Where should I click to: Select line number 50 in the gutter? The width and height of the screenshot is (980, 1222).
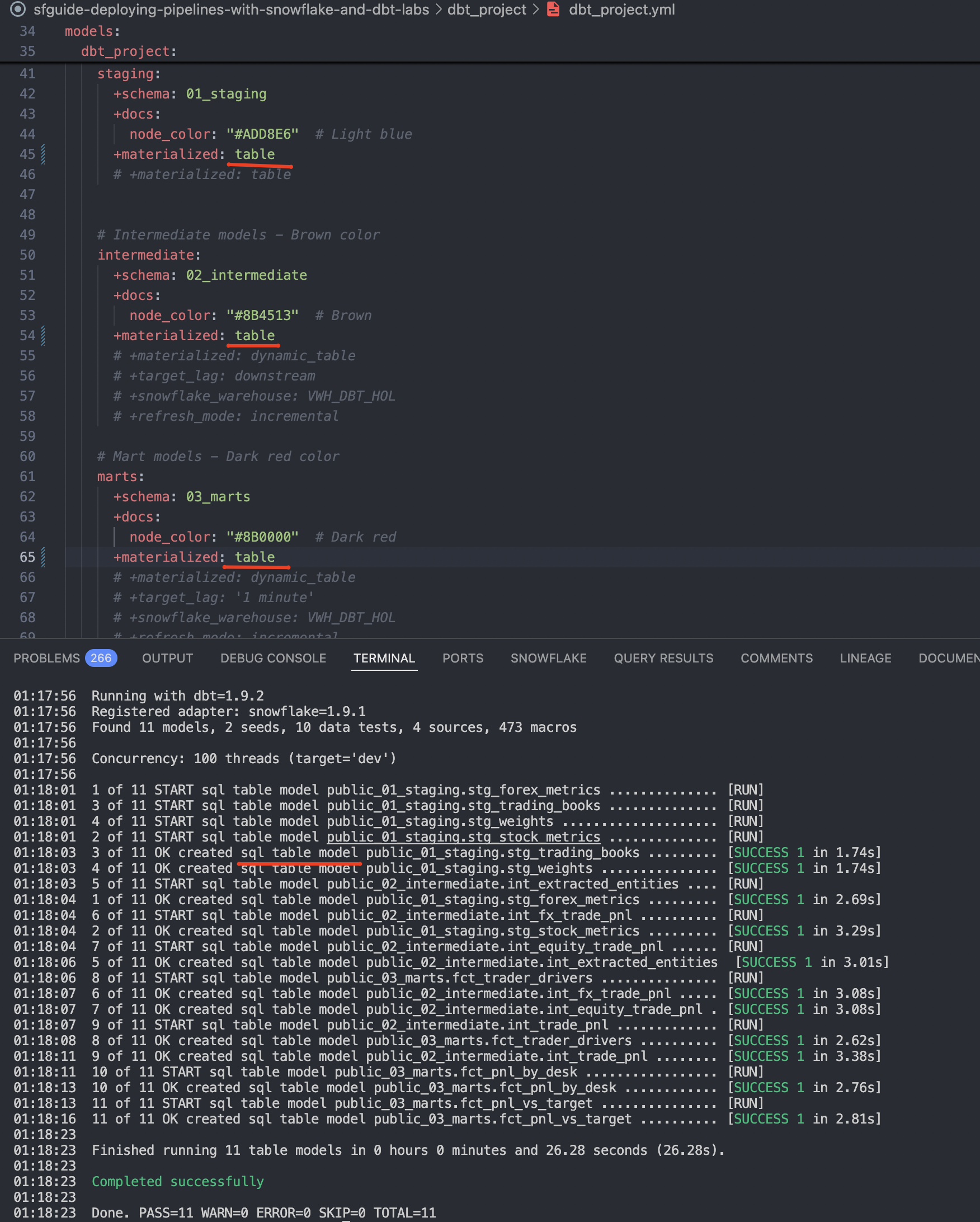[27, 255]
